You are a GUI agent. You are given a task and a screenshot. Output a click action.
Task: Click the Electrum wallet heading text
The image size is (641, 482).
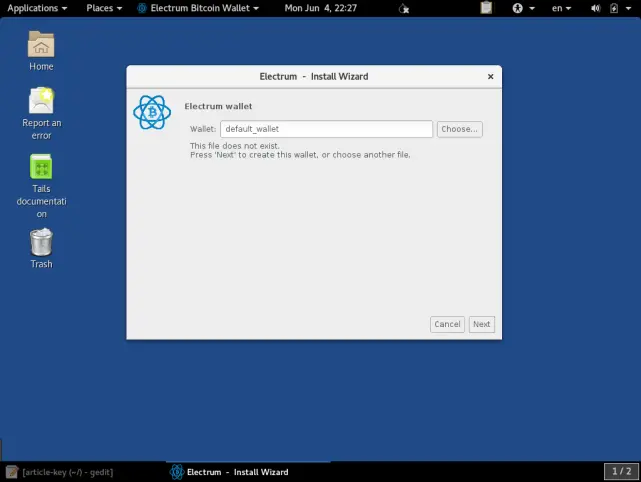[218, 106]
